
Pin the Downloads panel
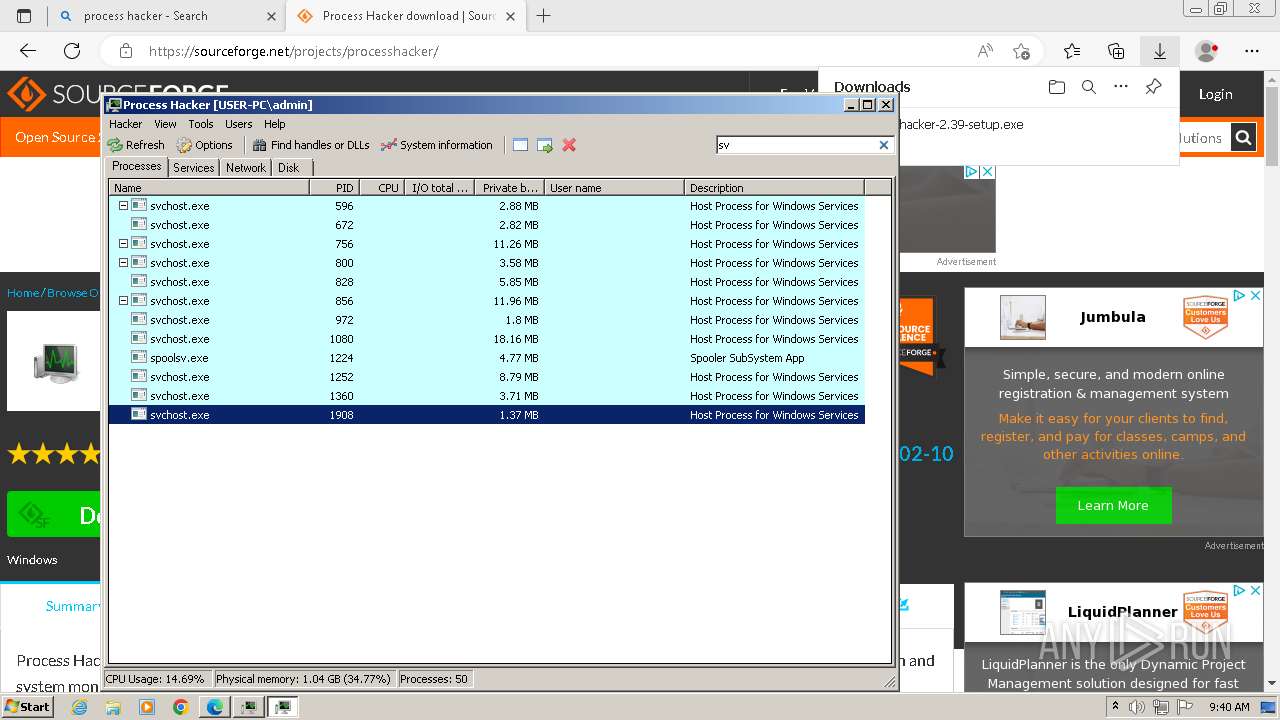pos(1153,87)
